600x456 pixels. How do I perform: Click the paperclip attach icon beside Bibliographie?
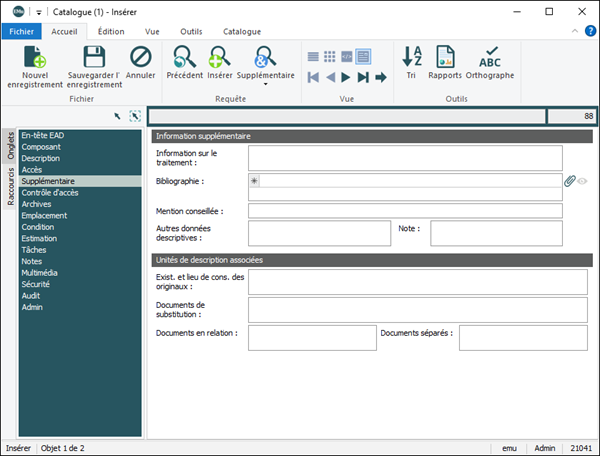pos(570,181)
